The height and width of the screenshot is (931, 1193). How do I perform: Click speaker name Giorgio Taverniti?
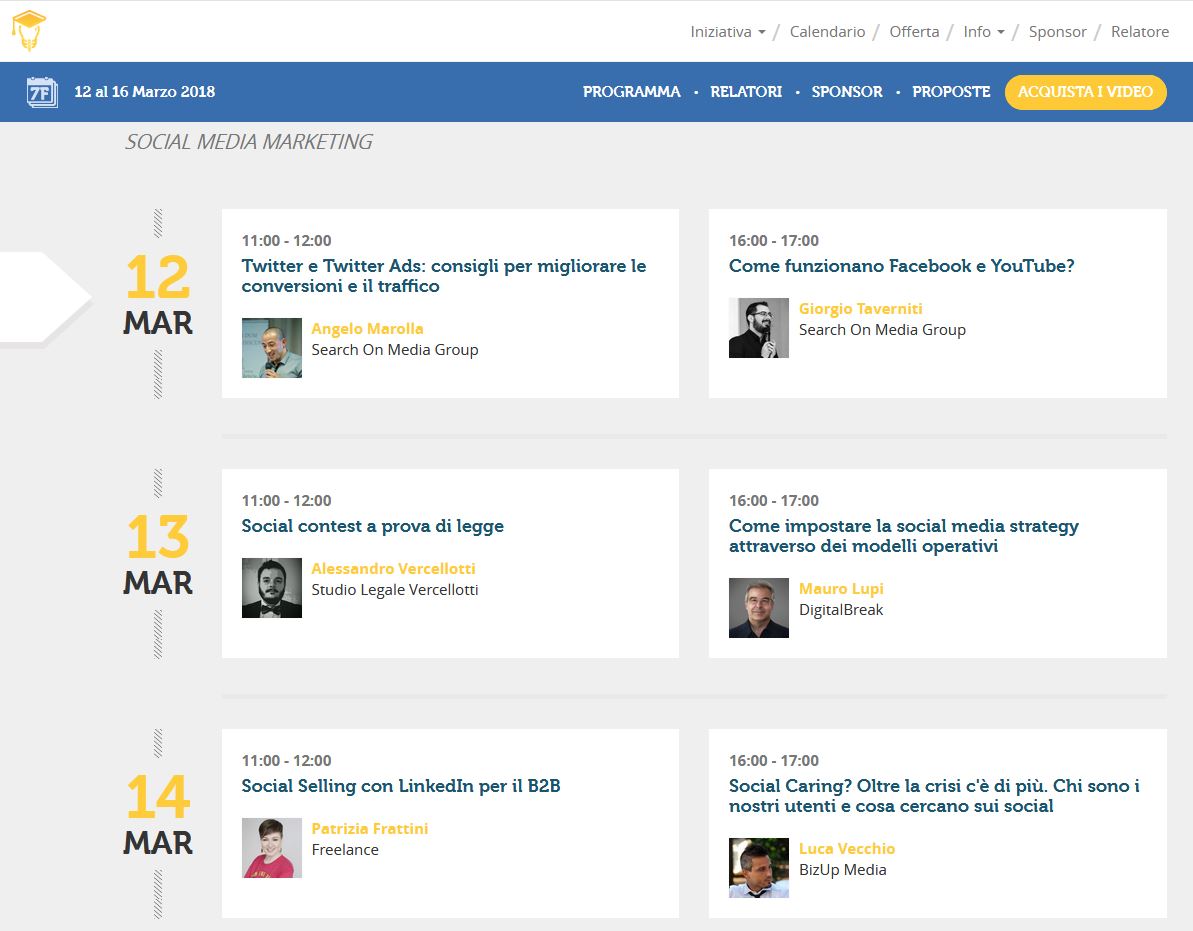(x=861, y=309)
